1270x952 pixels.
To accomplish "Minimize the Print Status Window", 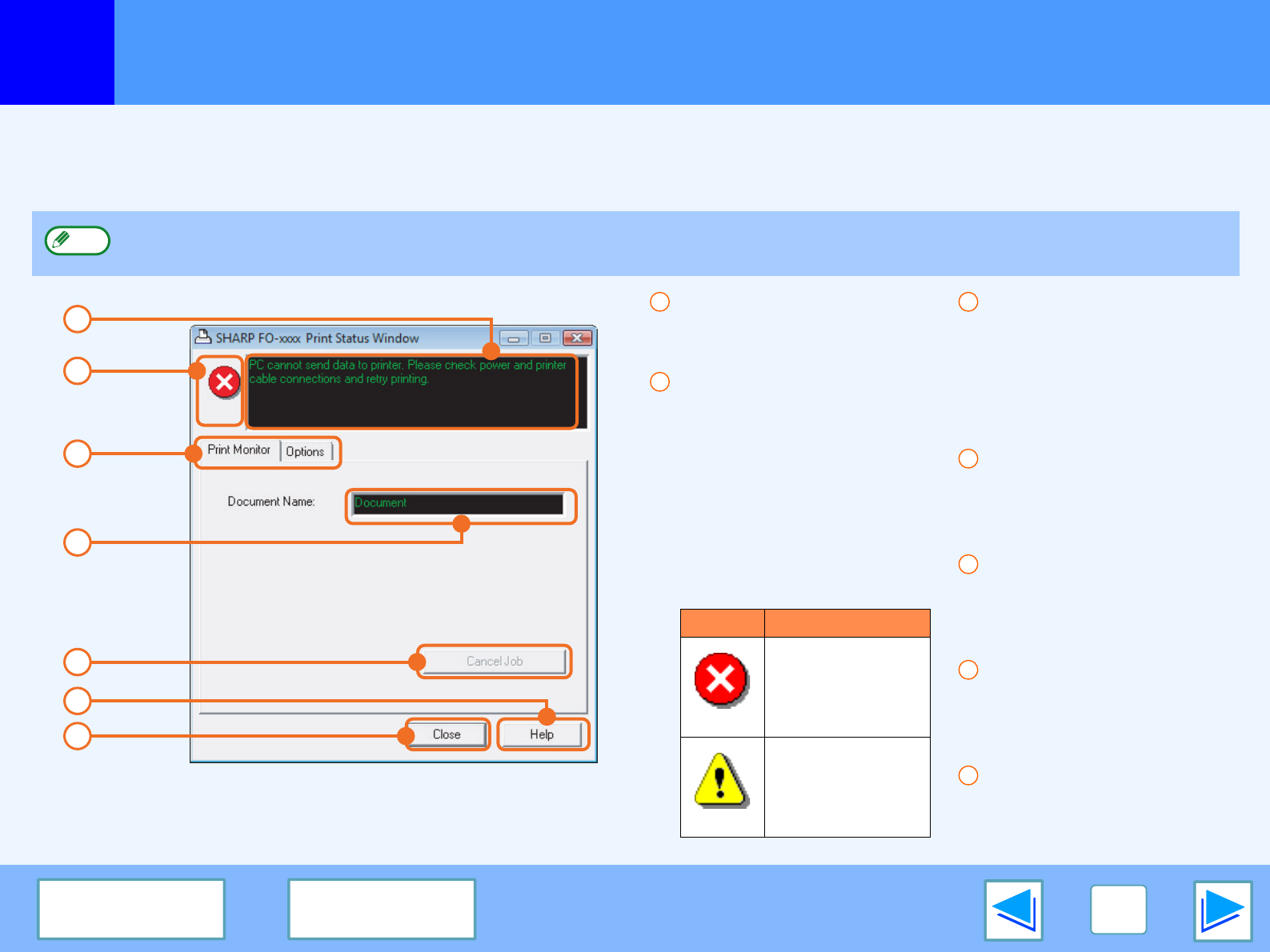I will [514, 338].
